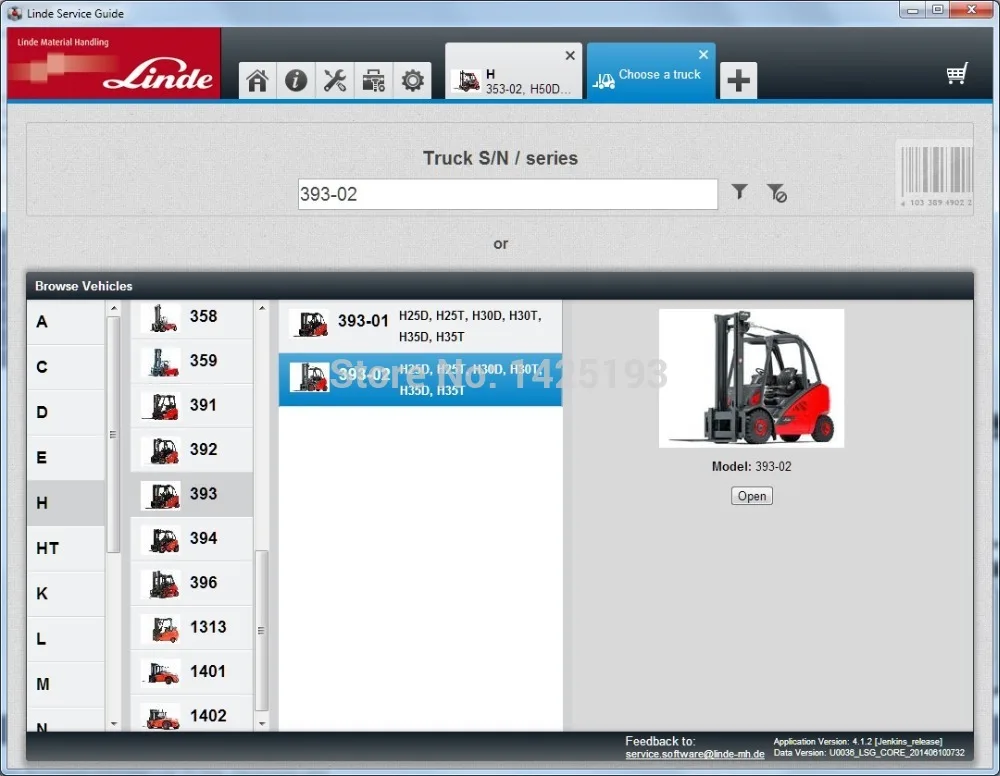Select vehicle category E
The height and width of the screenshot is (776, 1000).
66,458
